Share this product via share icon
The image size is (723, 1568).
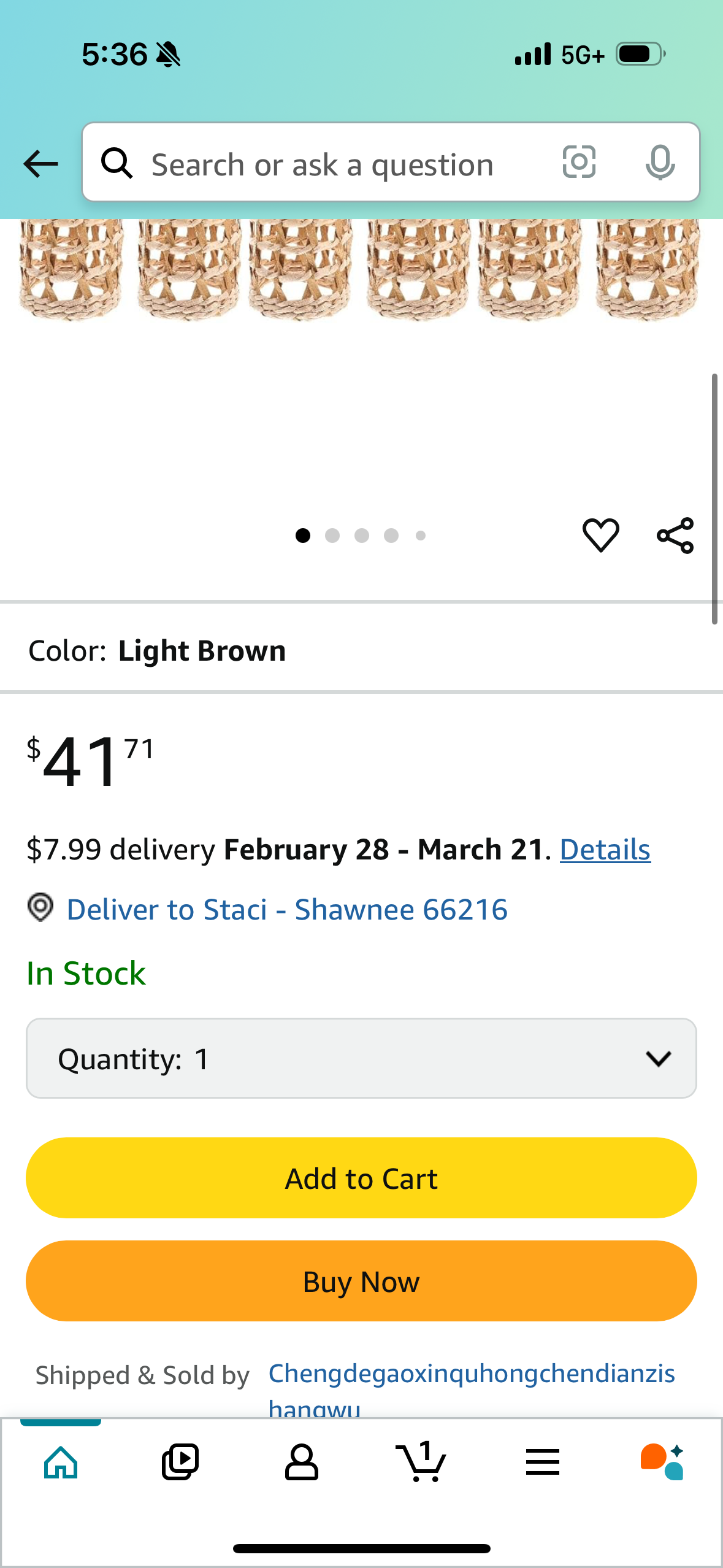[675, 536]
